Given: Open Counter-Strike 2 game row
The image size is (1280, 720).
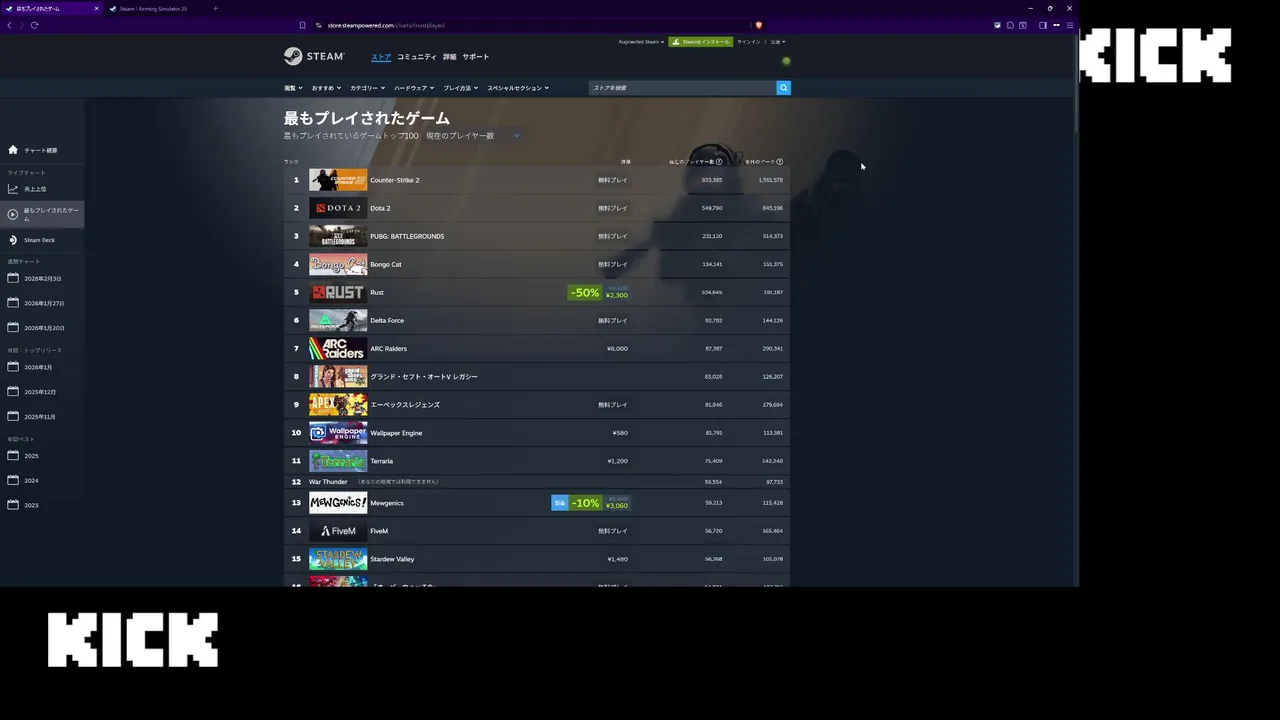Looking at the screenshot, I should click(x=537, y=180).
